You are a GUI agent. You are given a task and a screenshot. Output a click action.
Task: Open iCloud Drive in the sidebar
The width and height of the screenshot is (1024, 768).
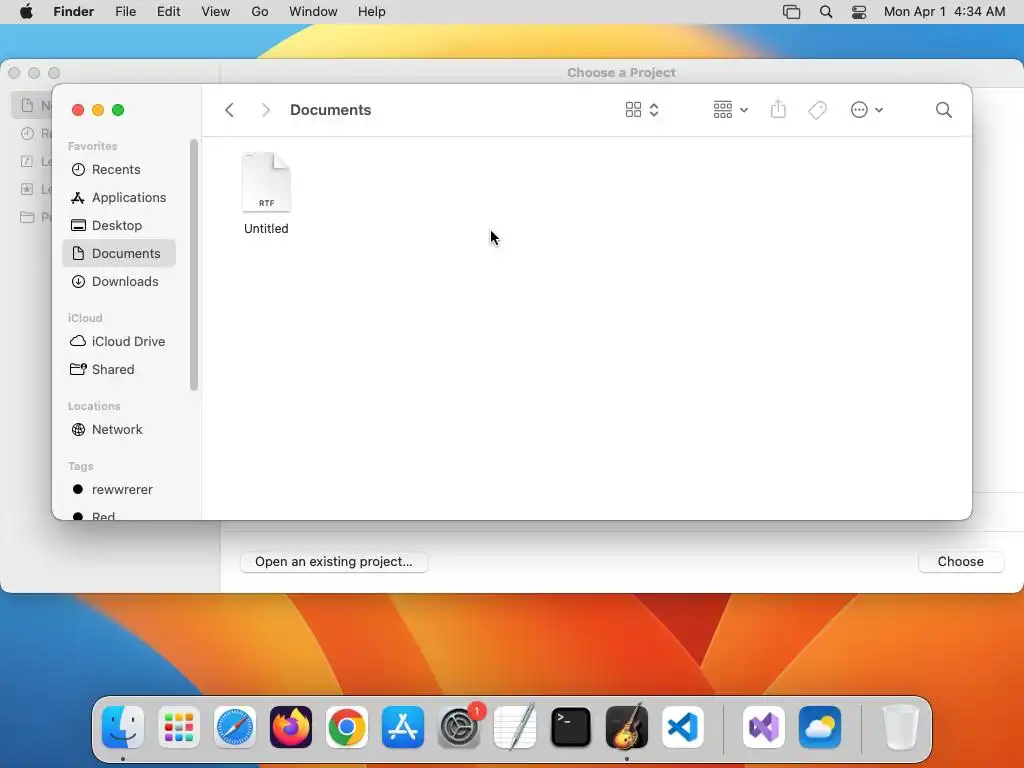tap(119, 342)
